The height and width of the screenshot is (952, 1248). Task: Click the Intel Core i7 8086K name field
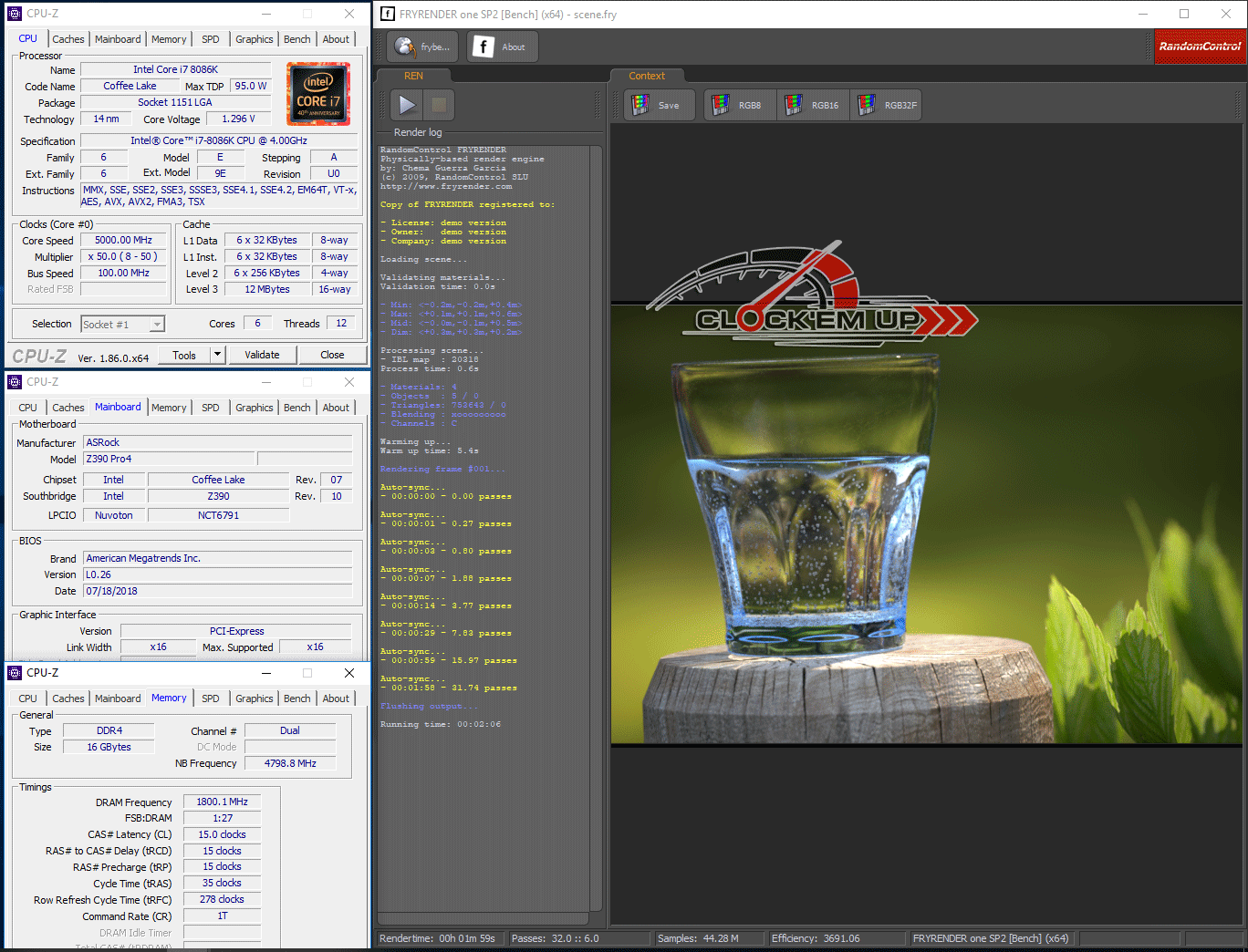(176, 69)
